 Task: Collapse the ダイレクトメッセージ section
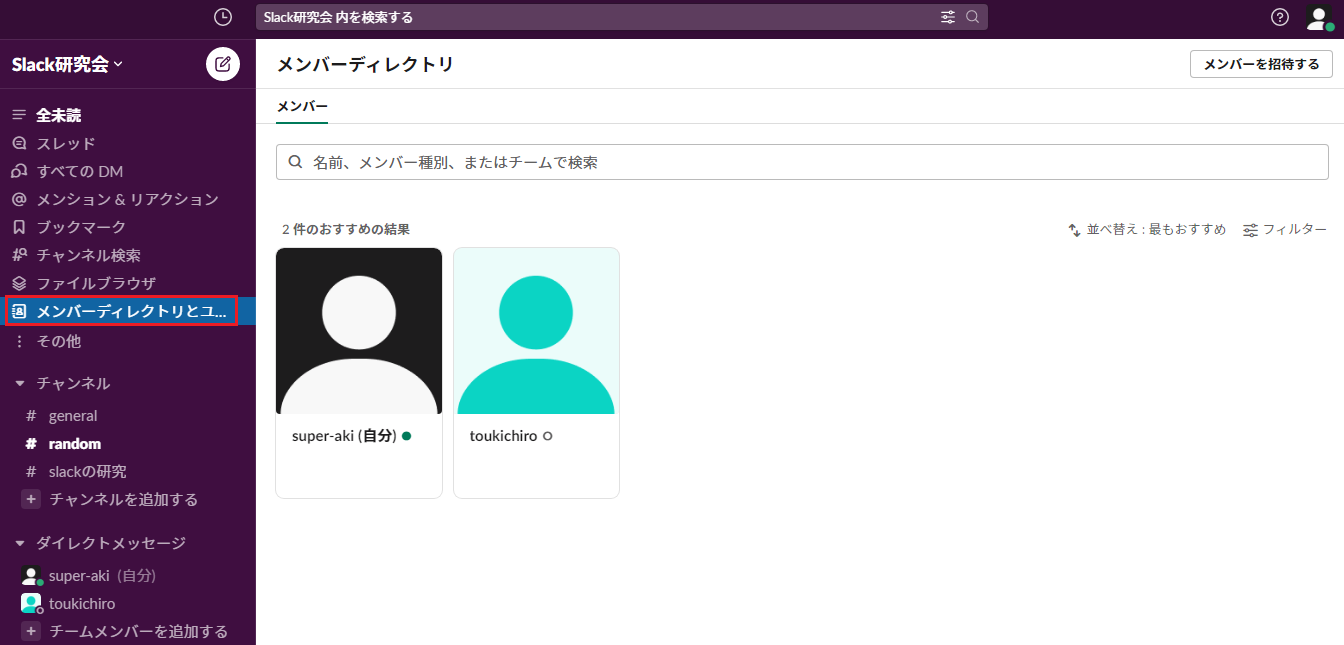tap(19, 543)
